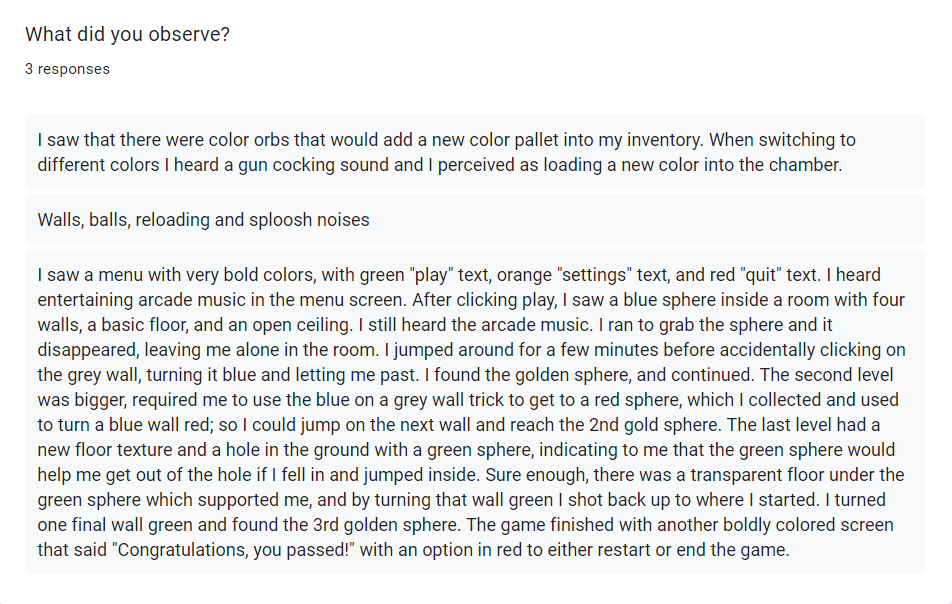Click the long third response card about the menu

click(475, 412)
